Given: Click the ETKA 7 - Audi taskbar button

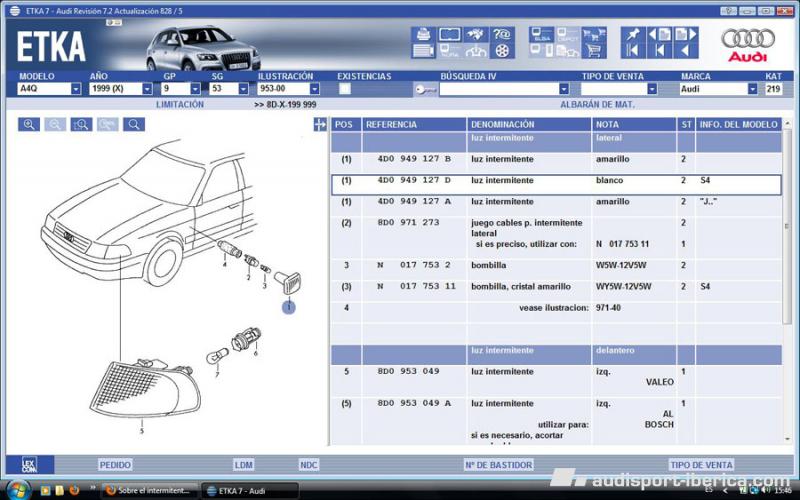Looking at the screenshot, I should 249,491.
